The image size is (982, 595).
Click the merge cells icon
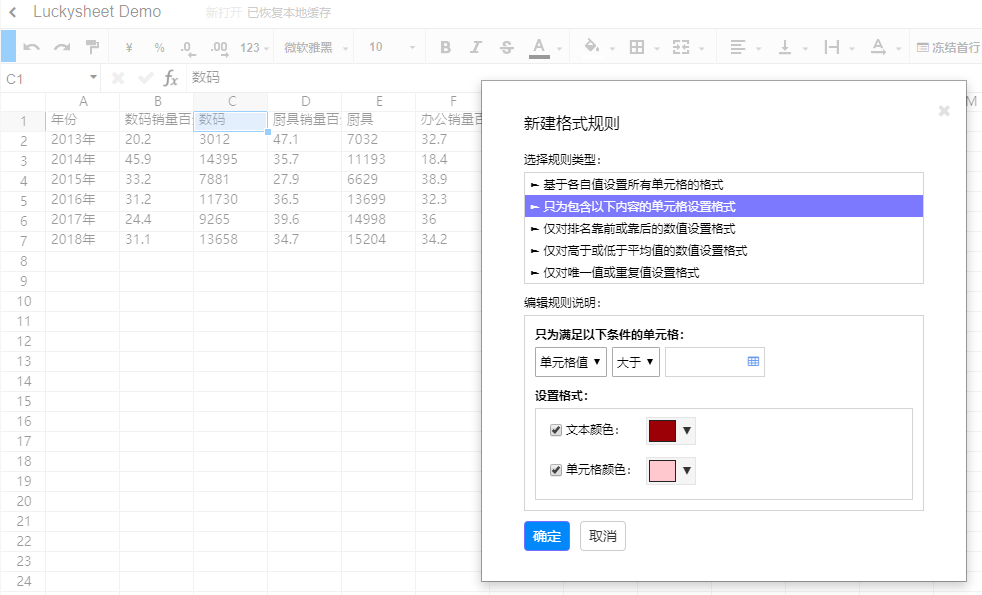pyautogui.click(x=682, y=46)
